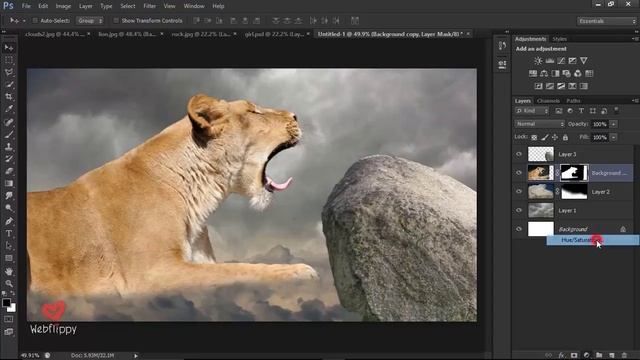
Task: Select the Lasso tool
Action: pyautogui.click(x=9, y=72)
